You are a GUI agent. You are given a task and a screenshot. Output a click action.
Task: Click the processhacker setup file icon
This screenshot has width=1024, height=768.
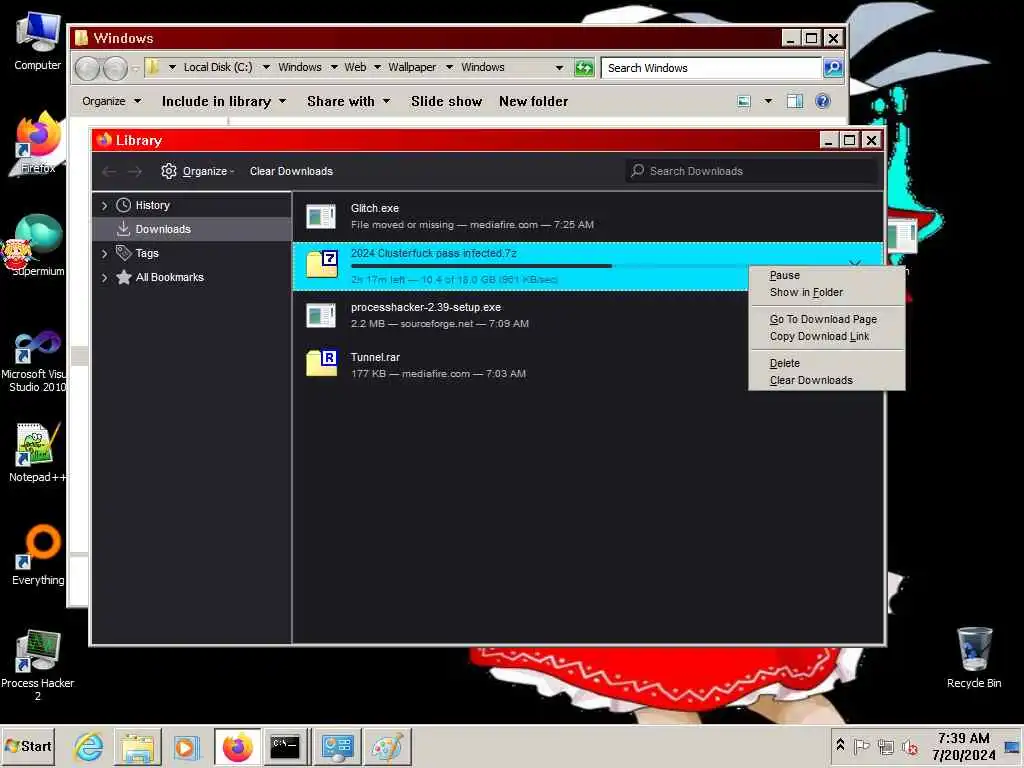click(321, 315)
